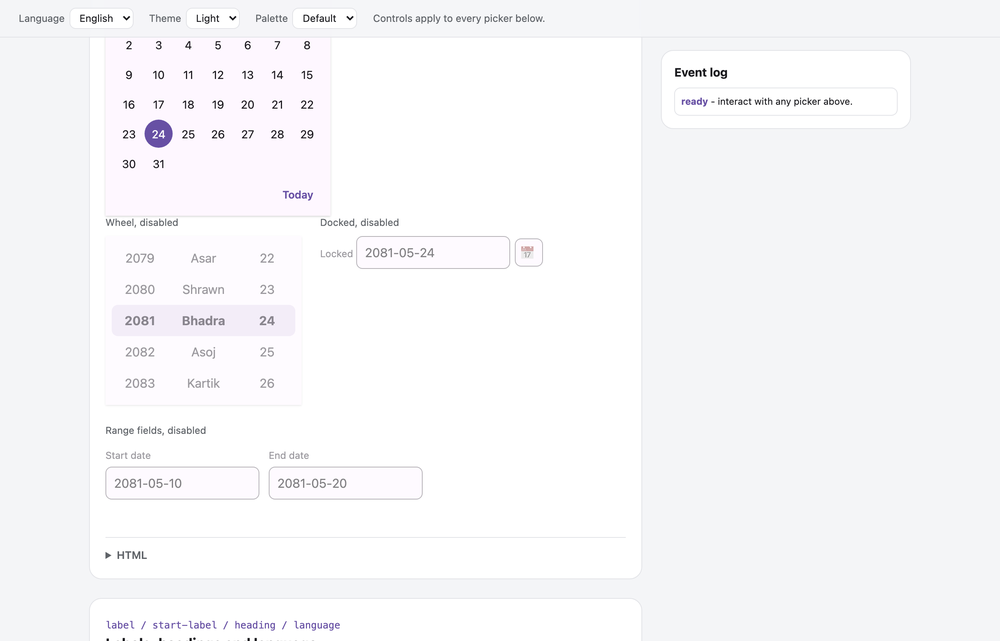Choose month Asoj in the wheel
Viewport: 1000px width, 641px height.
(x=203, y=352)
